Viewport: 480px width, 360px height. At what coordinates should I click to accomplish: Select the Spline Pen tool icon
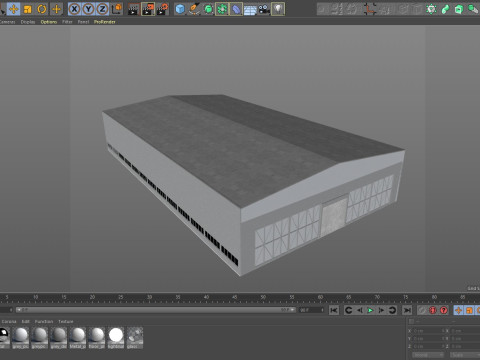coord(194,9)
